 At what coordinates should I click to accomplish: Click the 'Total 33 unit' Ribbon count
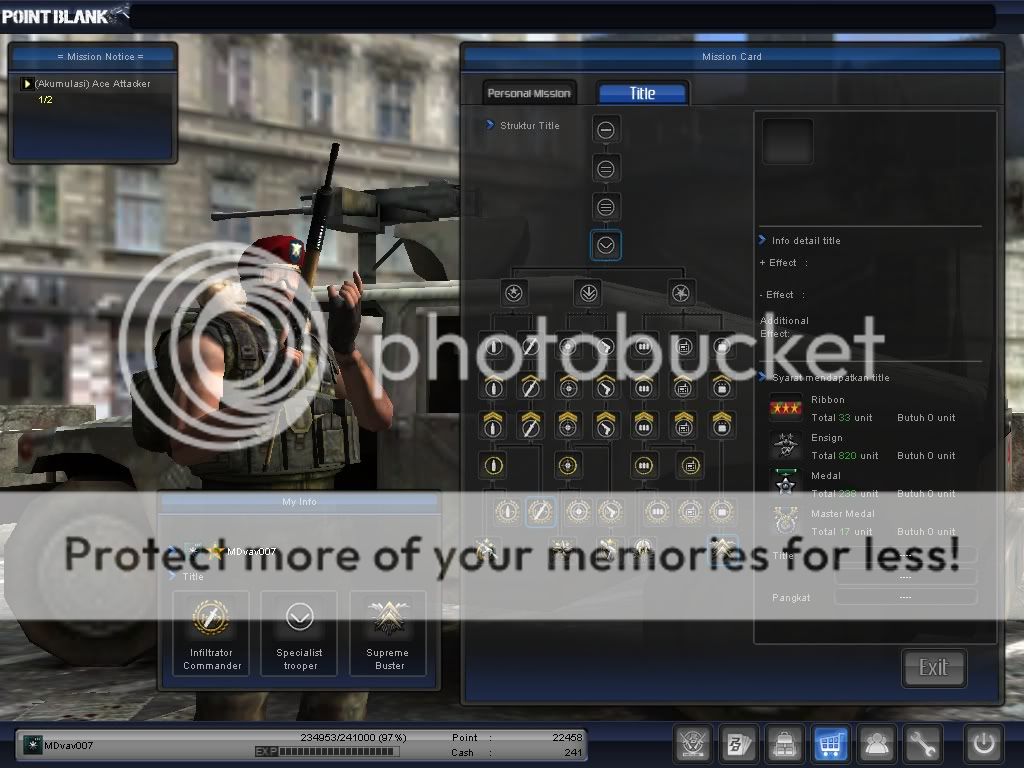841,417
